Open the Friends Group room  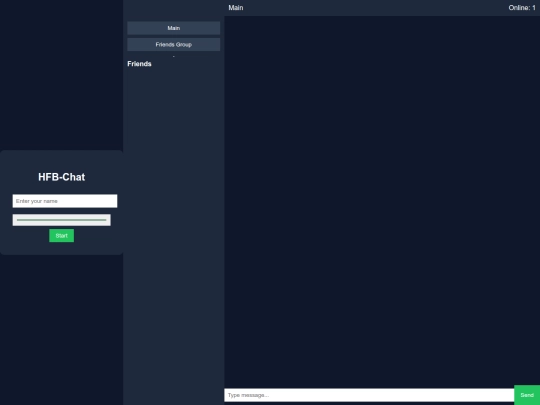[174, 44]
